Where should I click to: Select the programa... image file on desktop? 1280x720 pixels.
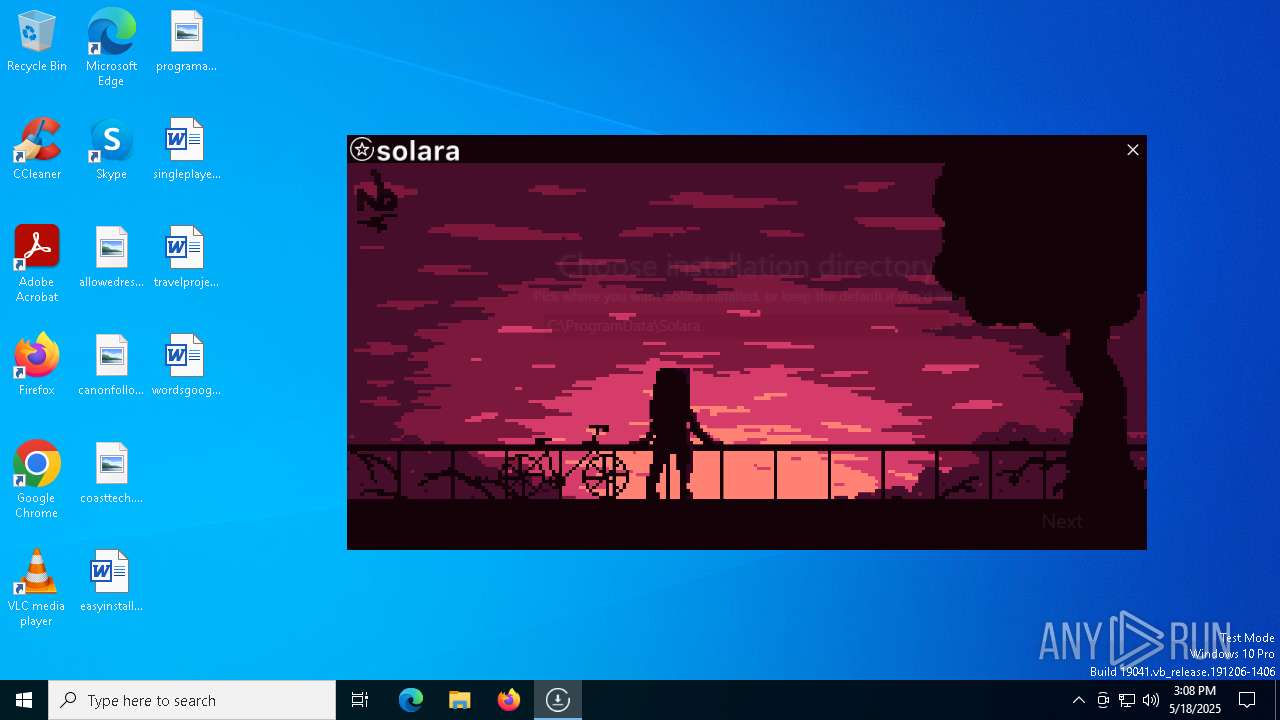tap(186, 42)
